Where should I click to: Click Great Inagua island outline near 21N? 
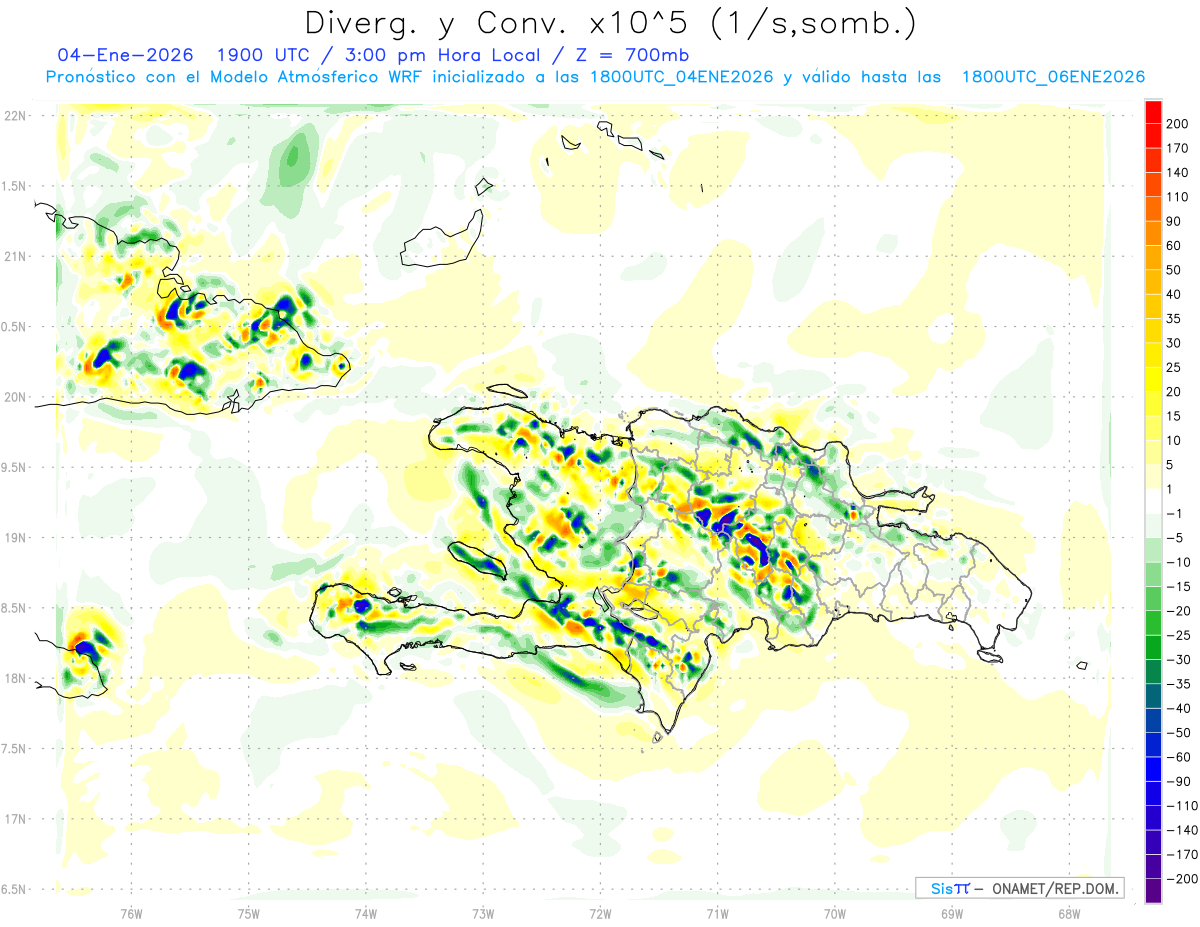pos(440,244)
